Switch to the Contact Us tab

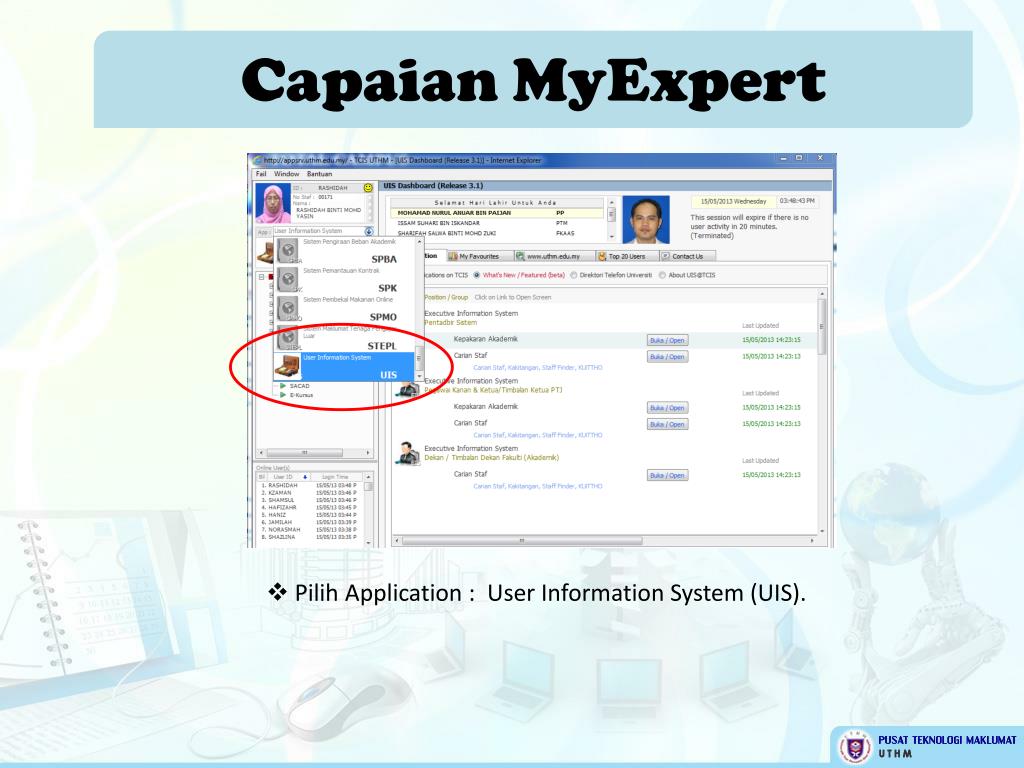coord(687,257)
